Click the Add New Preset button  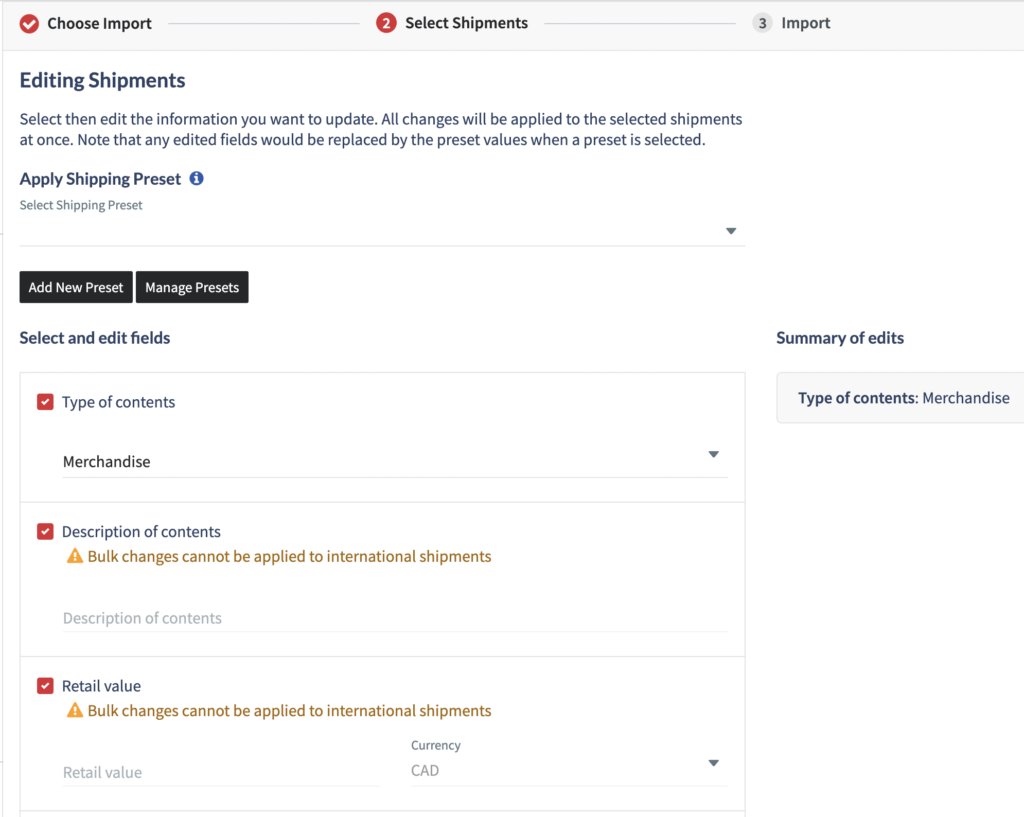point(76,287)
